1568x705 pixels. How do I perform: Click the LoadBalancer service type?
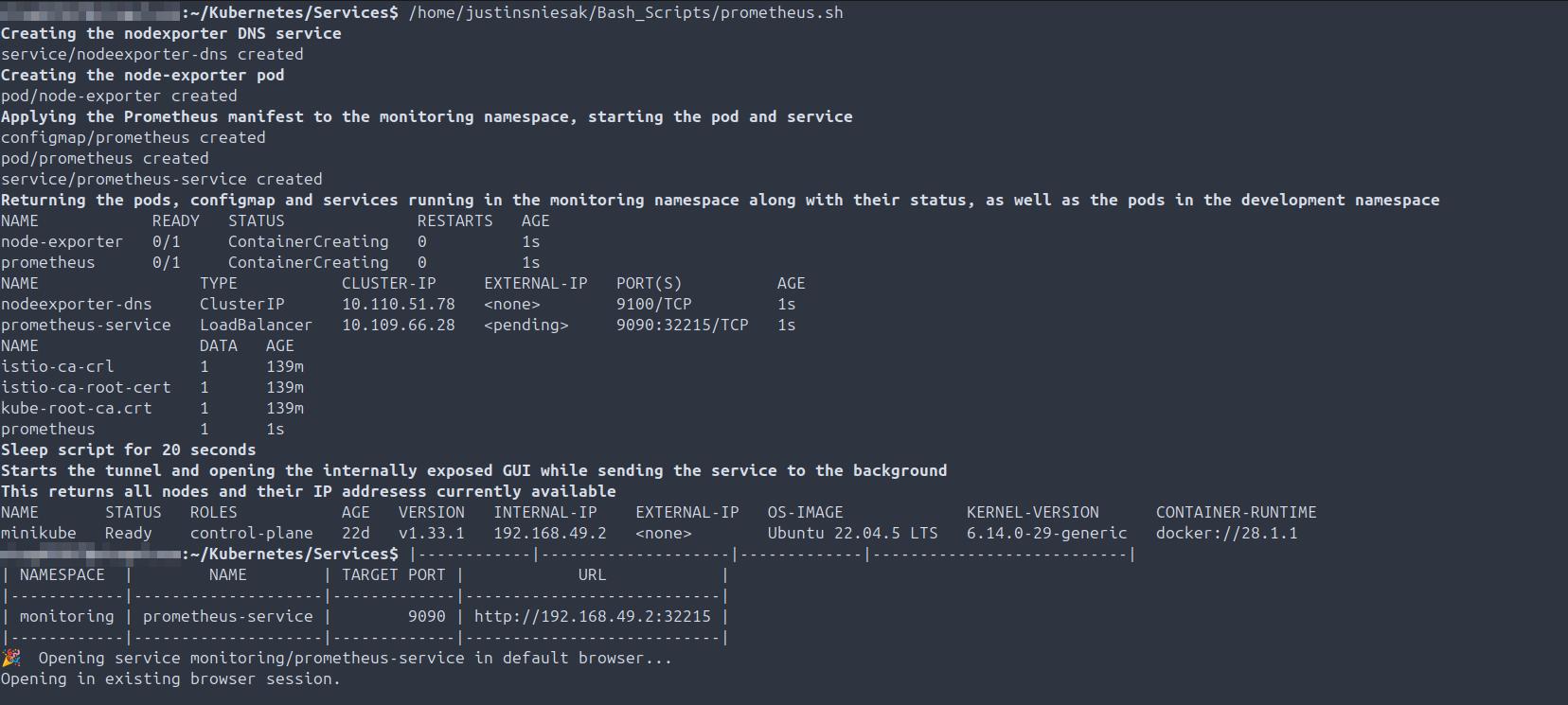[256, 325]
